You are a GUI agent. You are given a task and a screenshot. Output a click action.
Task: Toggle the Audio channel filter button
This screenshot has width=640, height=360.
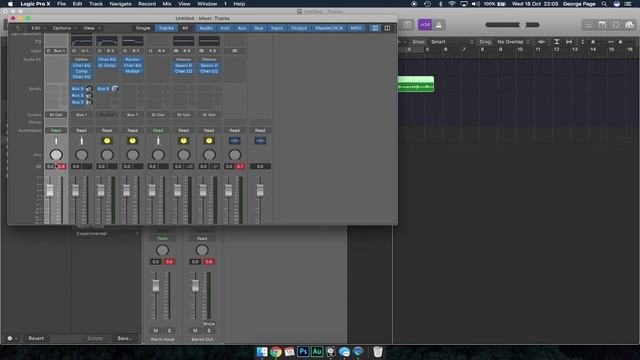tap(206, 28)
